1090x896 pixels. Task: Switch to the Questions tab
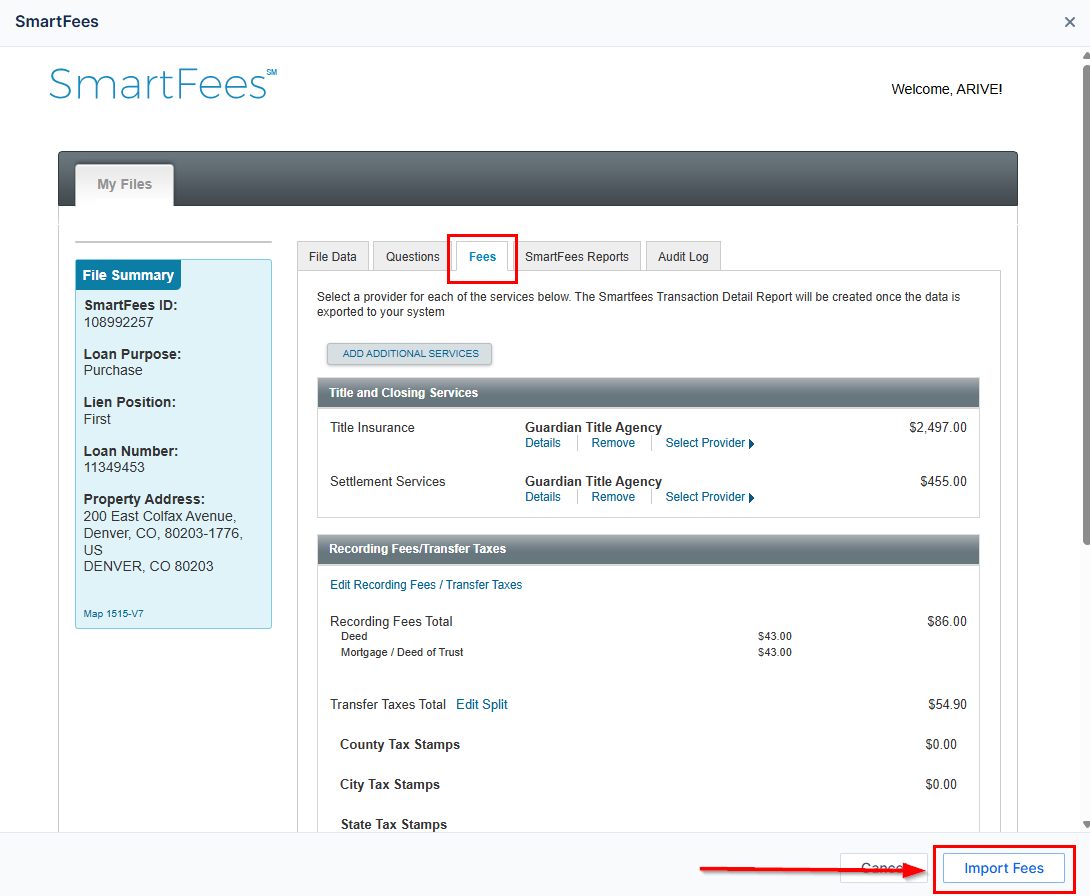[x=412, y=256]
